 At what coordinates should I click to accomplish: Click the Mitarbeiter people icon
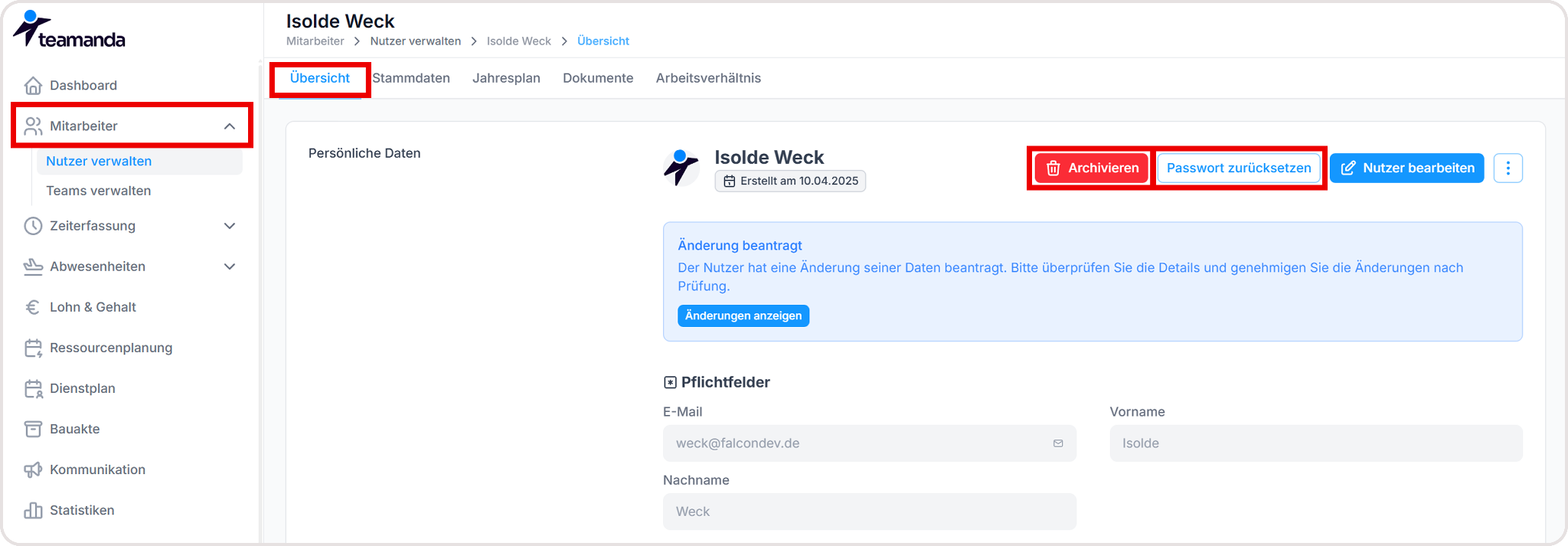point(33,126)
